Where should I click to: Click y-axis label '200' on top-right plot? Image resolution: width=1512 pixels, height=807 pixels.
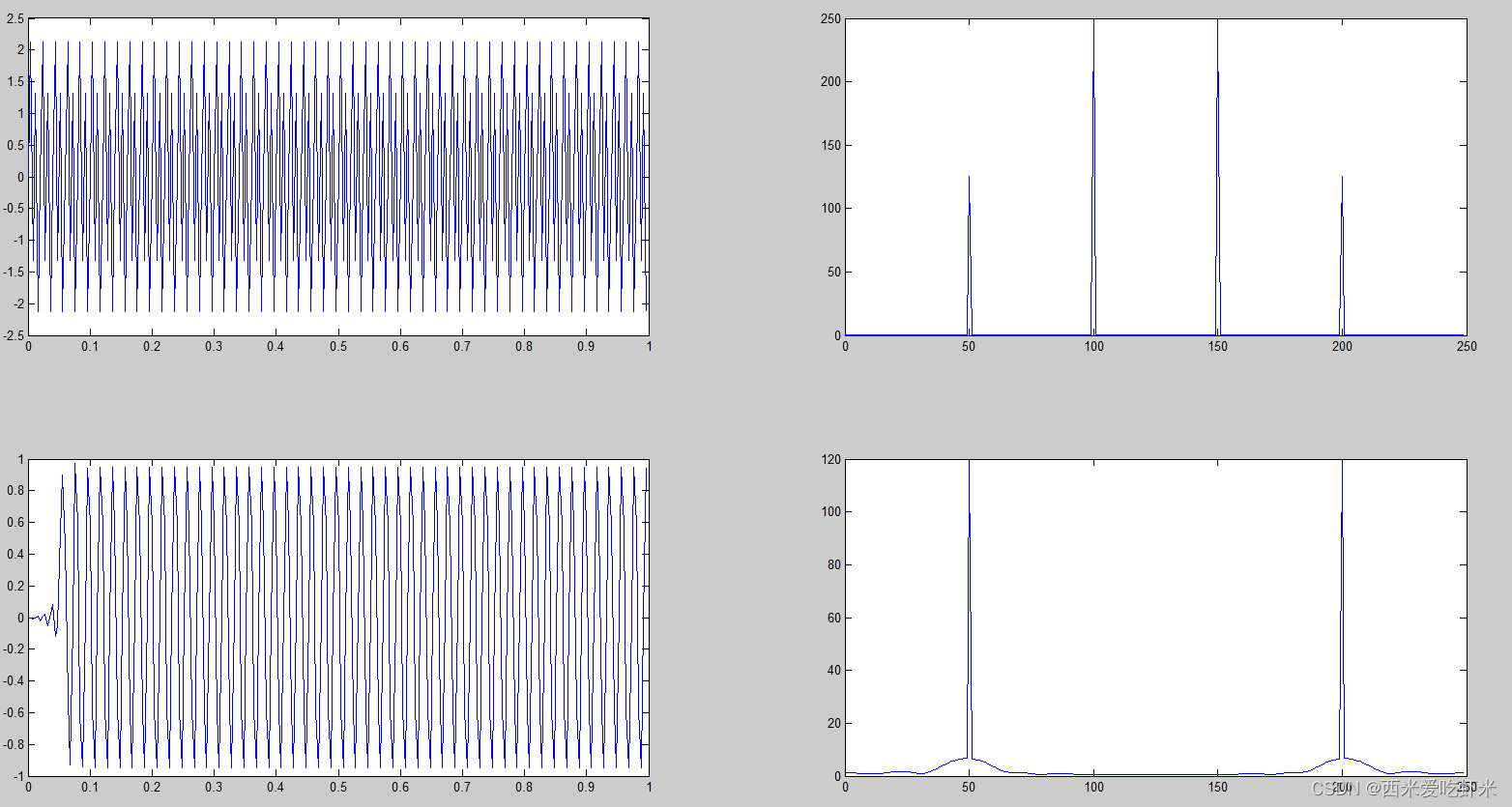[831, 81]
